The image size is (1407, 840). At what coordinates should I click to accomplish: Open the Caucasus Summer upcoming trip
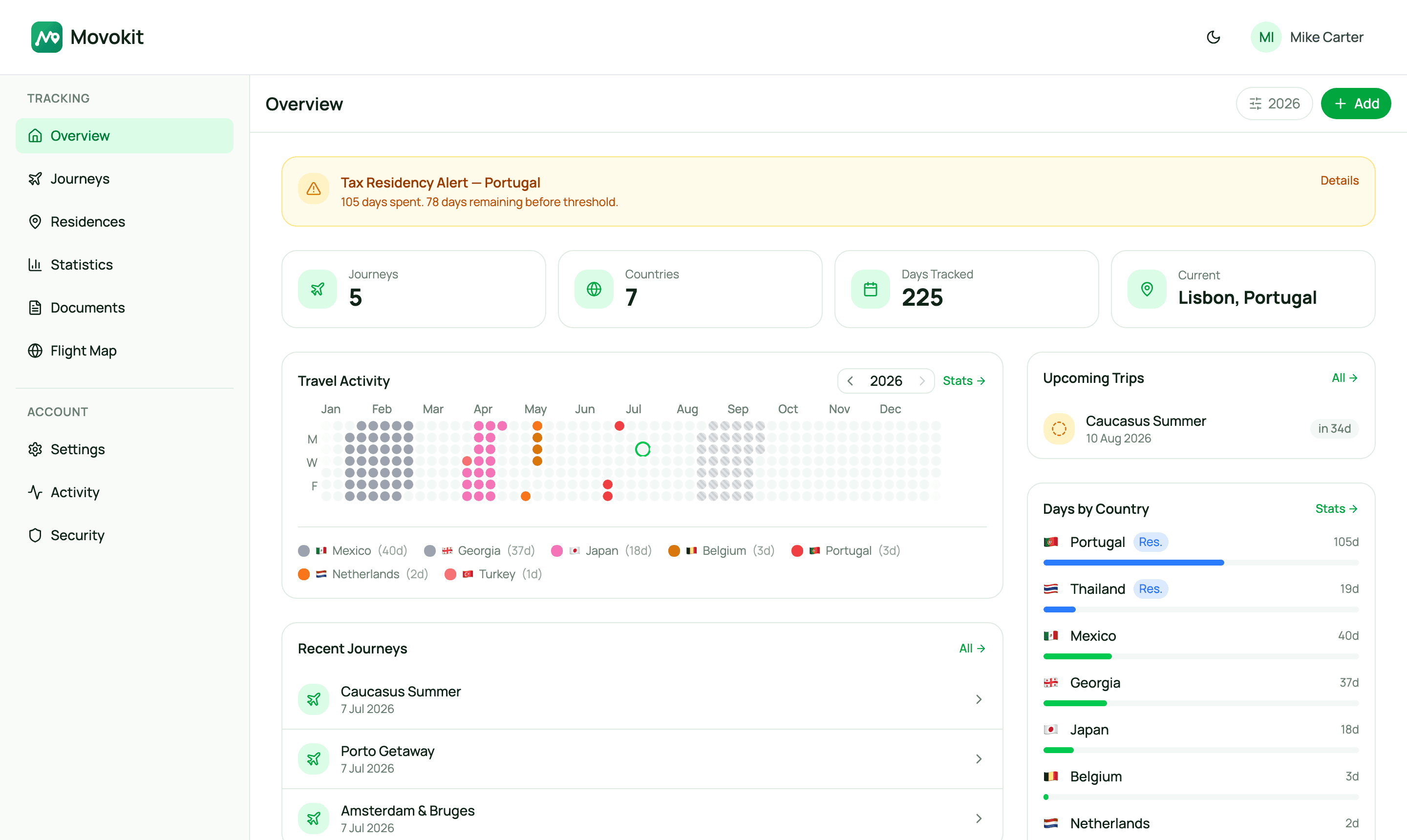click(x=1201, y=429)
